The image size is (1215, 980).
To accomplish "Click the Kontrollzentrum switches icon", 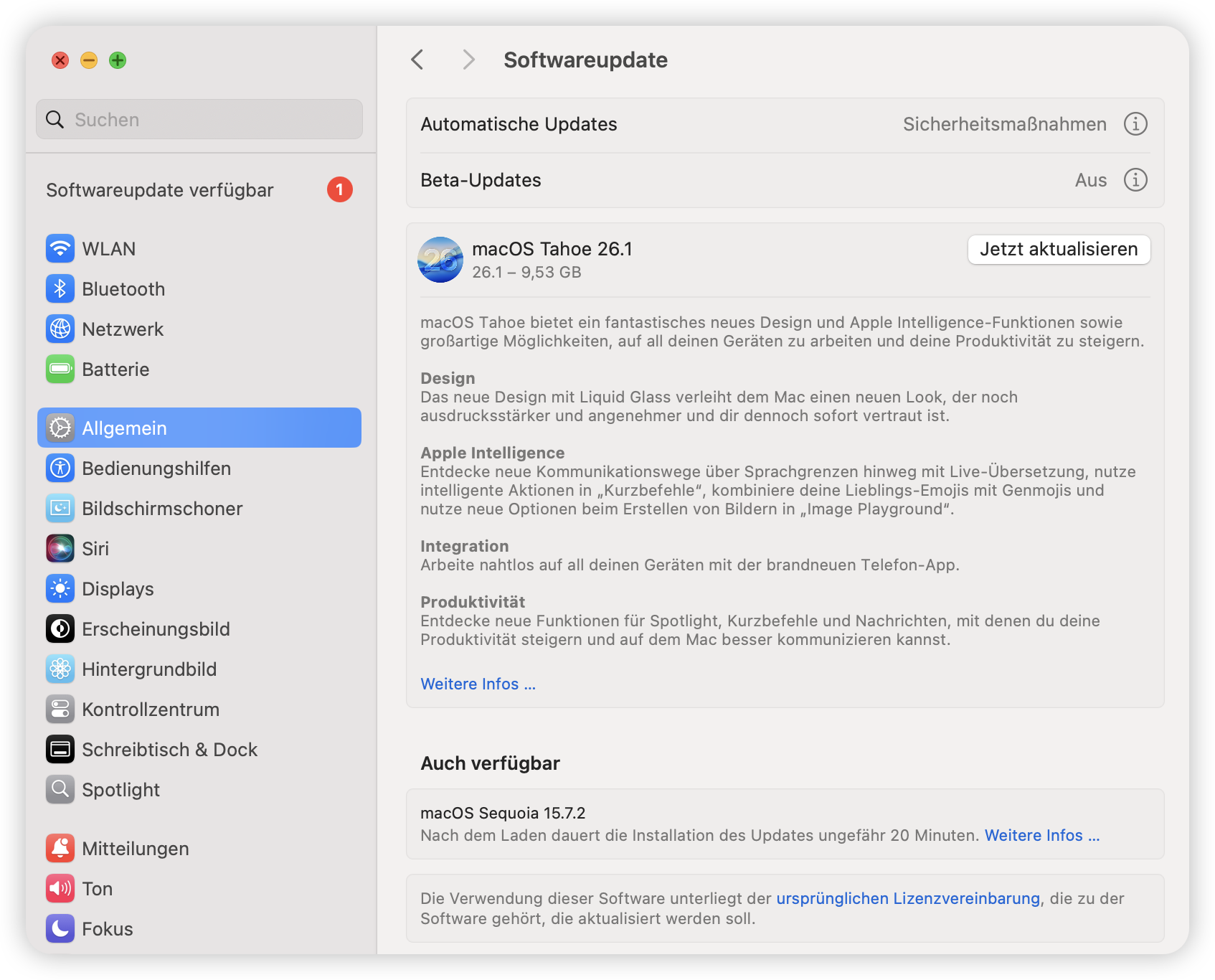I will [x=60, y=710].
